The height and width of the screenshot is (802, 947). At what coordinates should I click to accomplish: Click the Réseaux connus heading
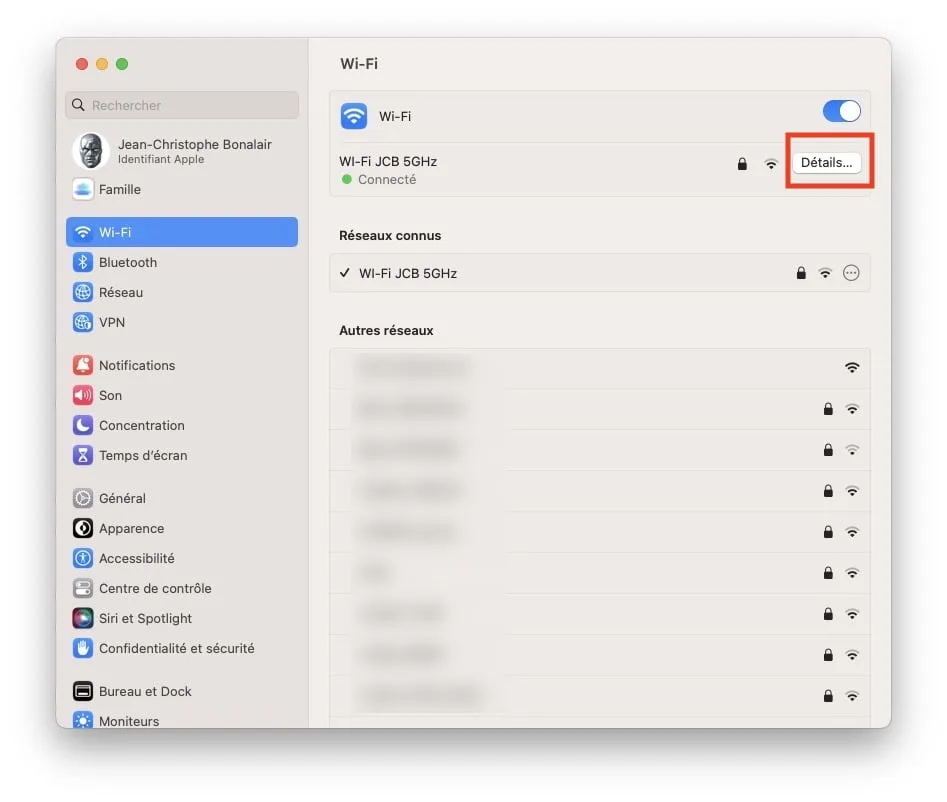click(x=390, y=236)
